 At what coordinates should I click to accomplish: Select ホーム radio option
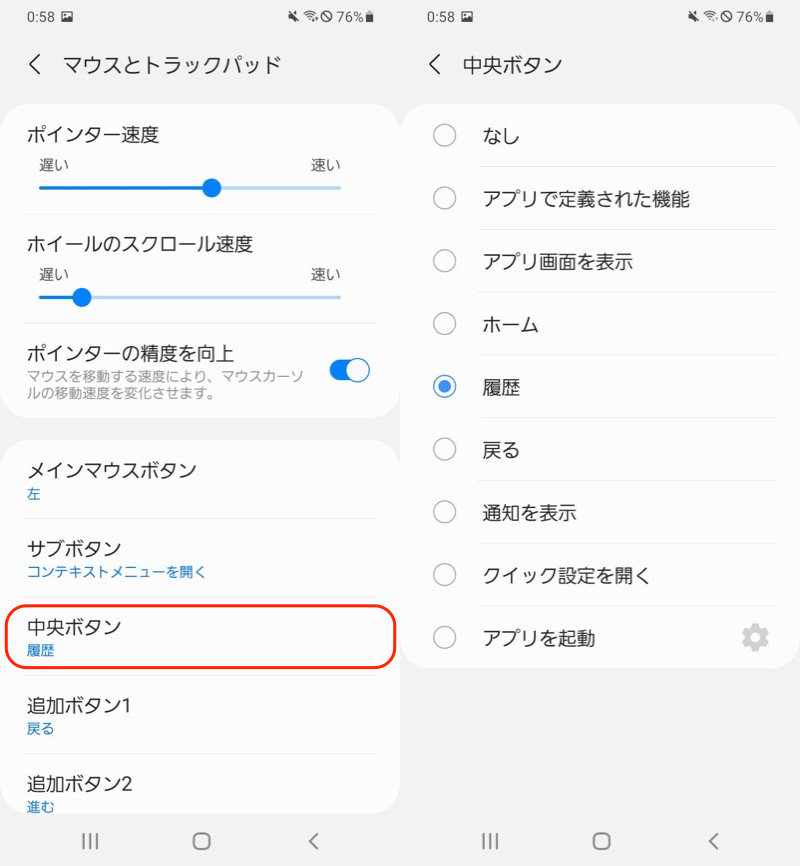point(445,324)
